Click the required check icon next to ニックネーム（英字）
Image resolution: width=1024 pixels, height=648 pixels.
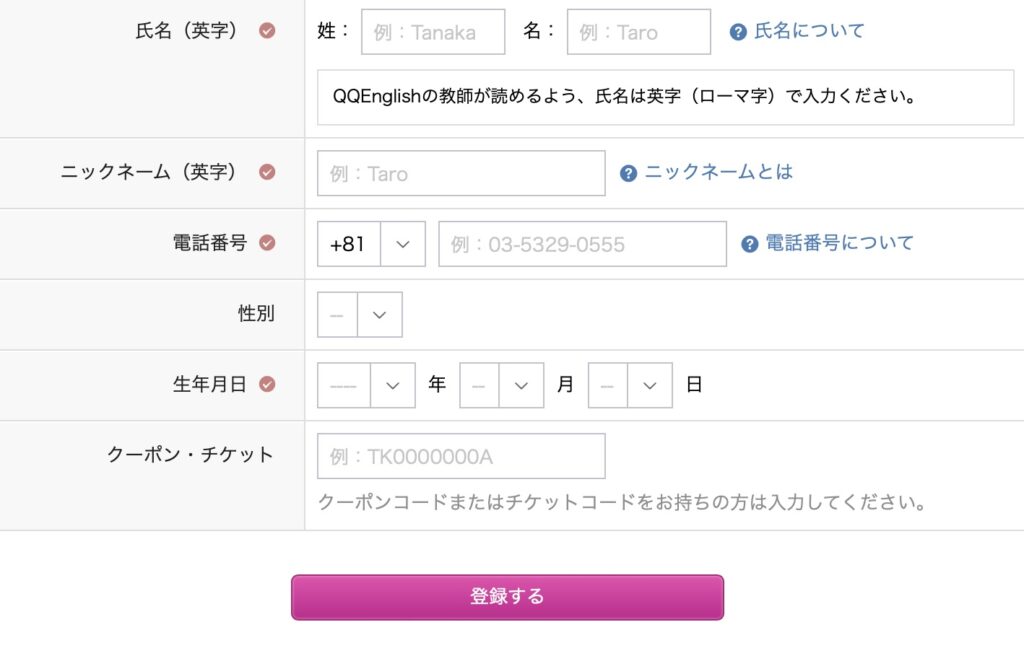tap(267, 172)
